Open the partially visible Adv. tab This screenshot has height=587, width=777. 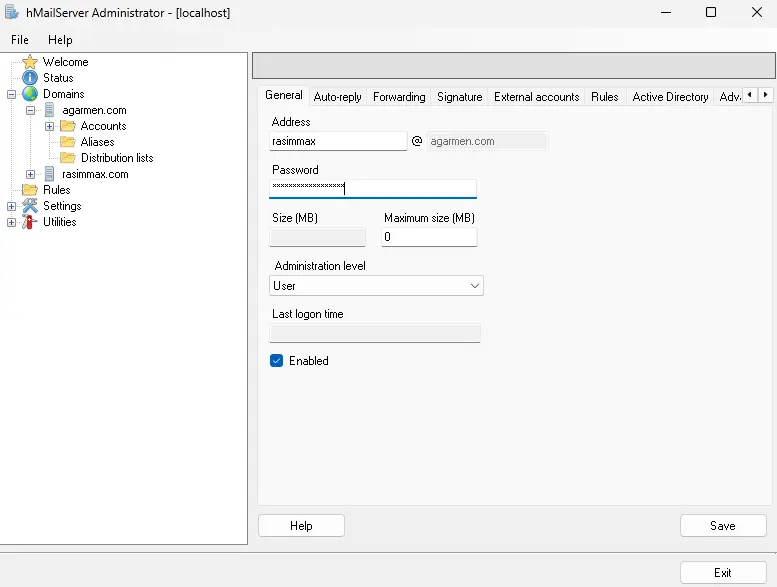click(729, 97)
